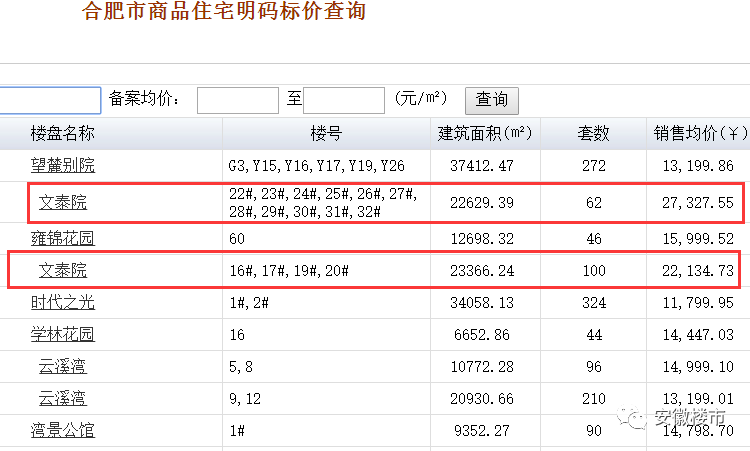Open the 雍锦花园 project link
This screenshot has width=750, height=451.
(63, 238)
